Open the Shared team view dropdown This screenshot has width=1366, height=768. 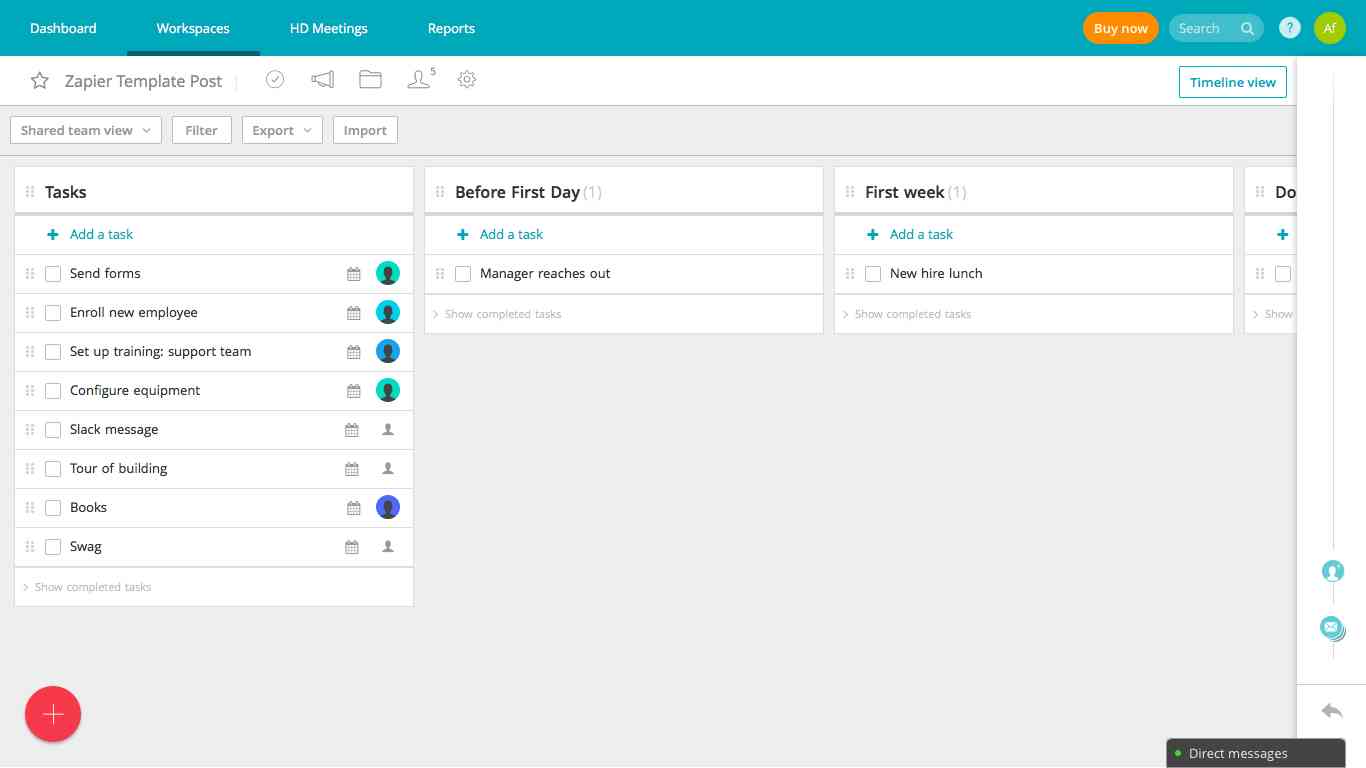pos(85,130)
